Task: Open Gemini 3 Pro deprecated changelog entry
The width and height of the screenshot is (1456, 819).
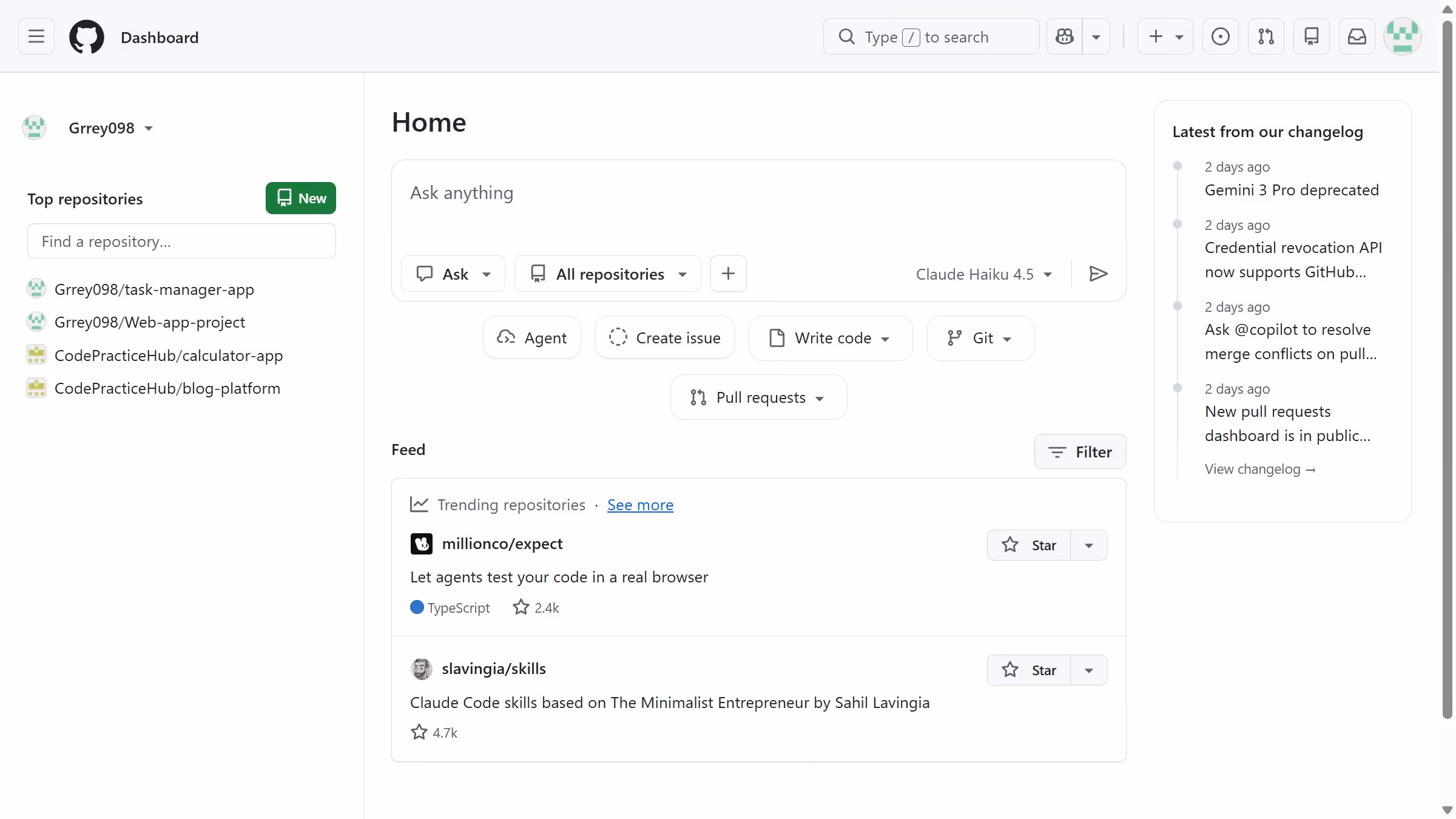Action: (1292, 190)
